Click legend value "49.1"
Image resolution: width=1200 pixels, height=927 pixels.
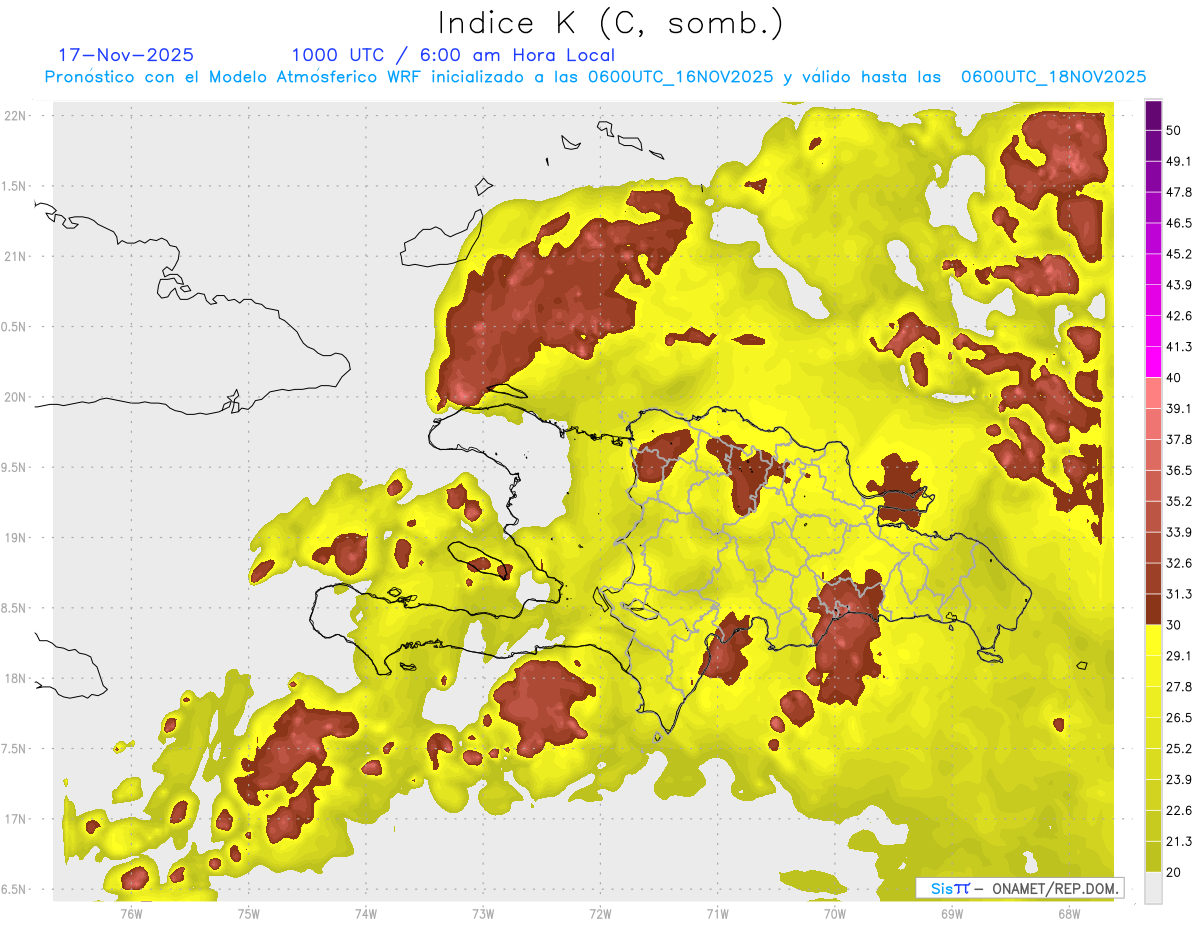tap(1179, 161)
